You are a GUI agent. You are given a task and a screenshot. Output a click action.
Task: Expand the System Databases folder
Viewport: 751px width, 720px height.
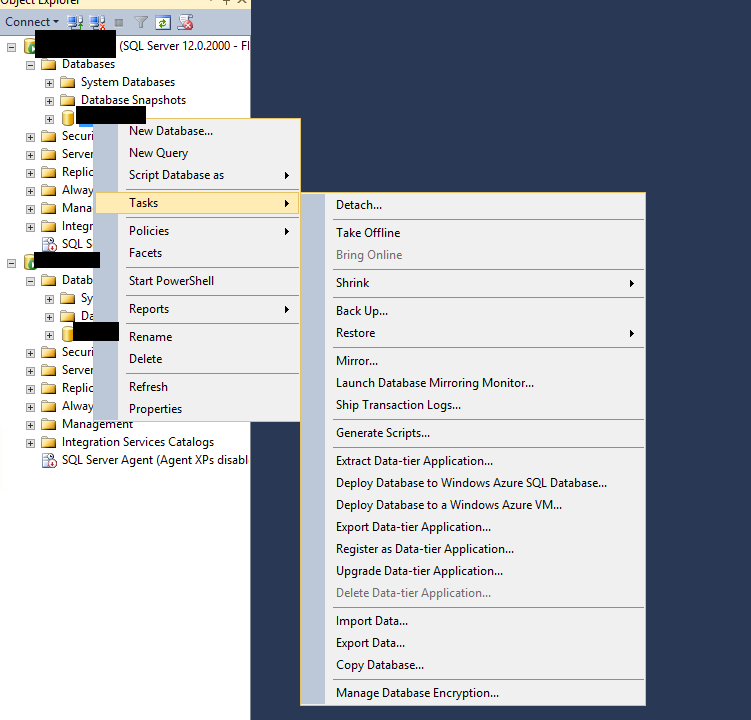tap(49, 83)
